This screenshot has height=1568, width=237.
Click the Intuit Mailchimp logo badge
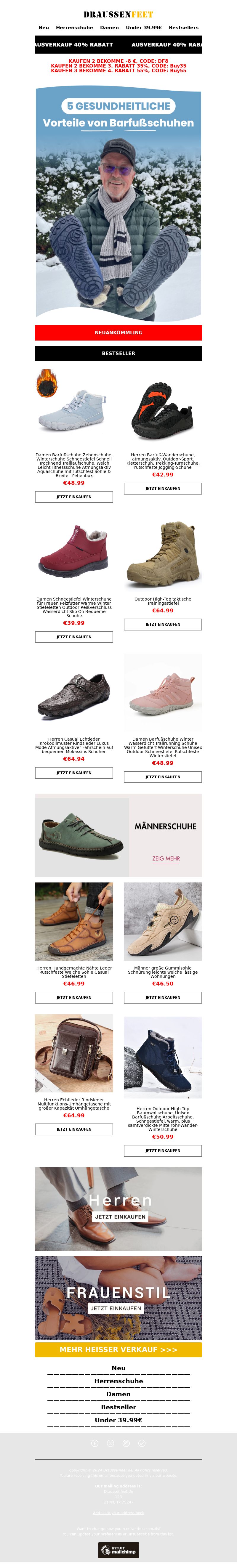click(x=118, y=1550)
